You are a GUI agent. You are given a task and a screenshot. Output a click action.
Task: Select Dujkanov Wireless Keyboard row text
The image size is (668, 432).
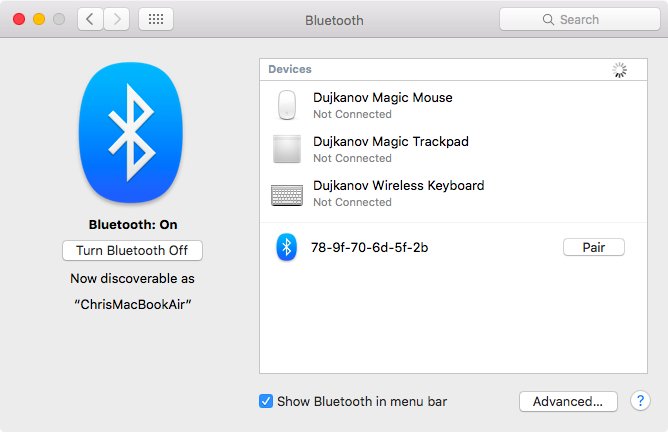[399, 186]
